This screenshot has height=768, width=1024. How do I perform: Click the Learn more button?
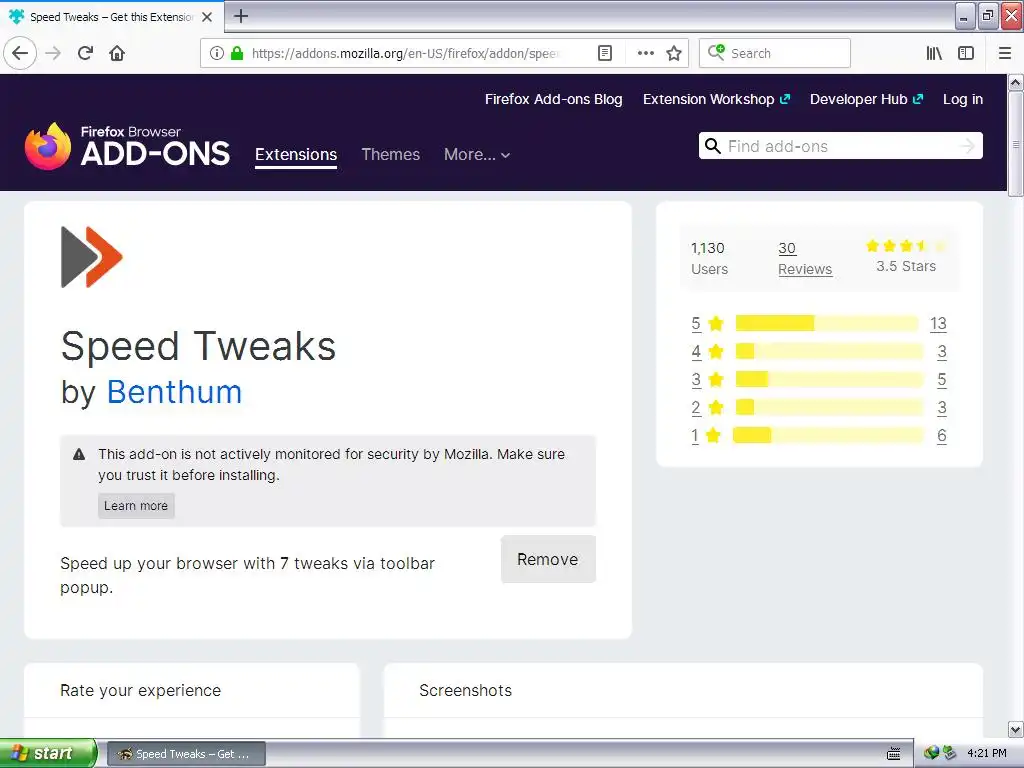[x=136, y=505]
